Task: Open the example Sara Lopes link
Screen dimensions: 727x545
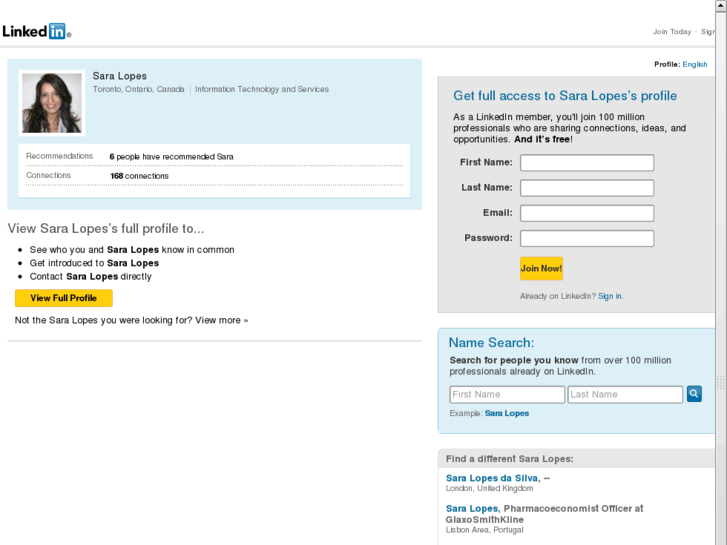Action: tap(507, 413)
